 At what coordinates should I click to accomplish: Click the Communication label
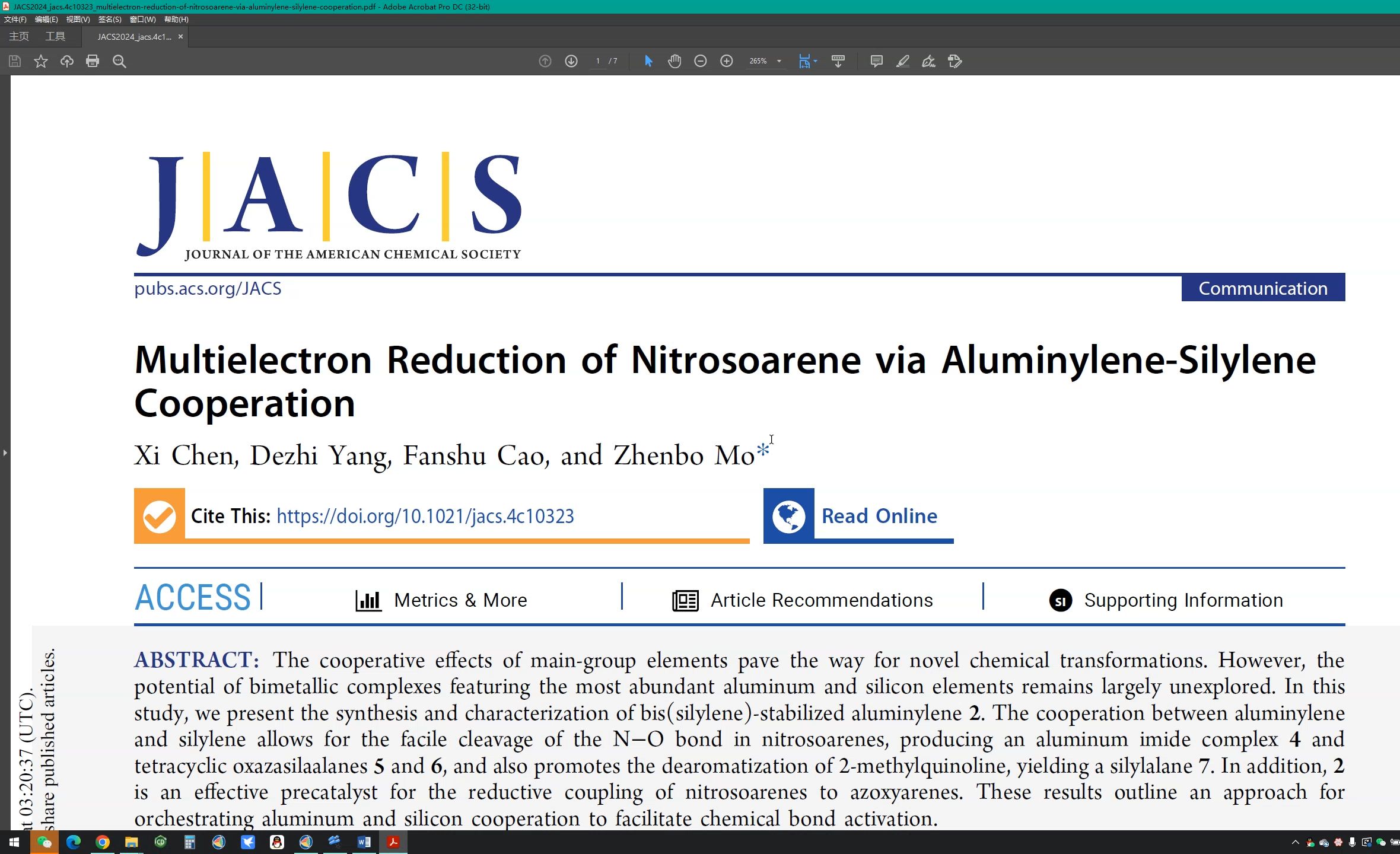point(1263,288)
